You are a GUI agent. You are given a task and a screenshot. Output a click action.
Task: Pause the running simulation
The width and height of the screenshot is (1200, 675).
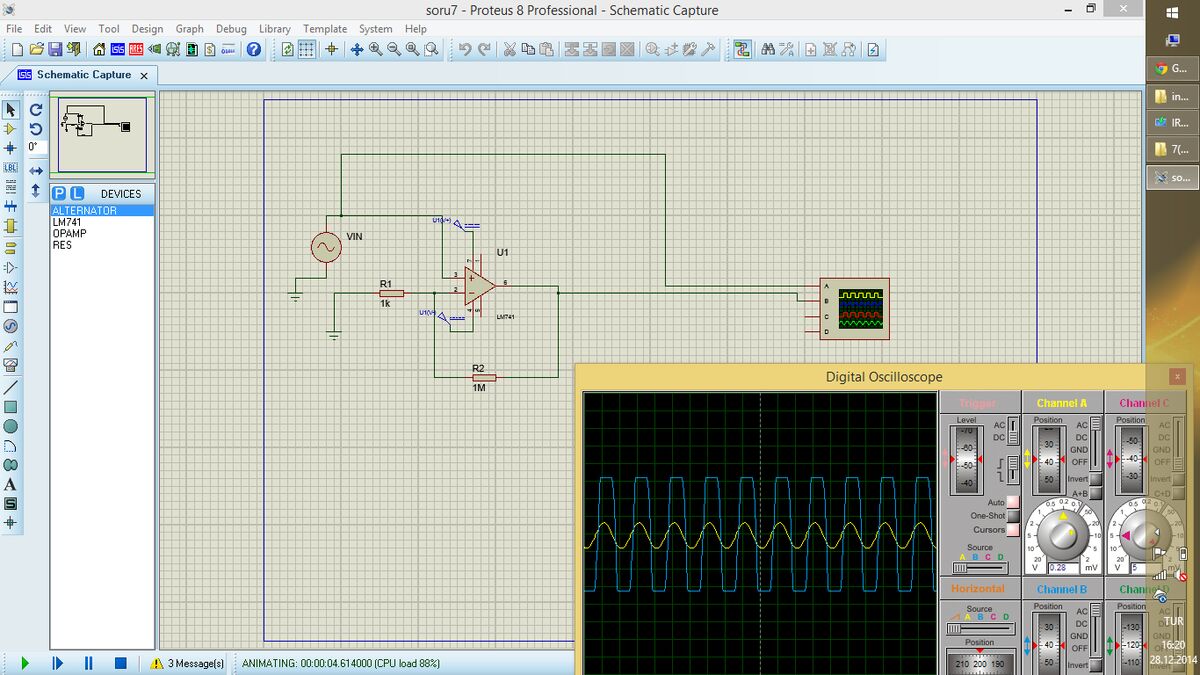click(x=89, y=663)
